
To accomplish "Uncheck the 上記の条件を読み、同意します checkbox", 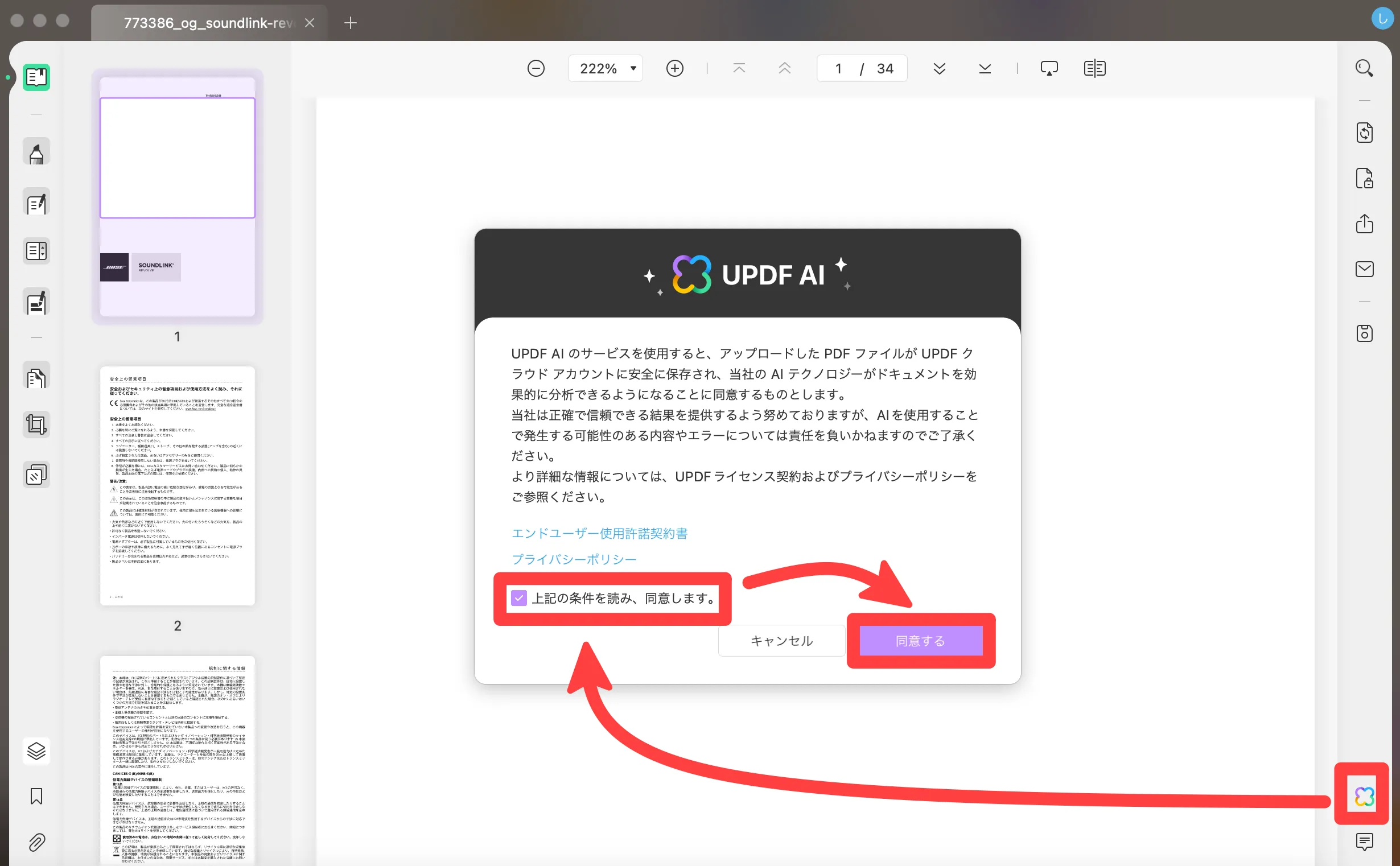I will [x=518, y=598].
